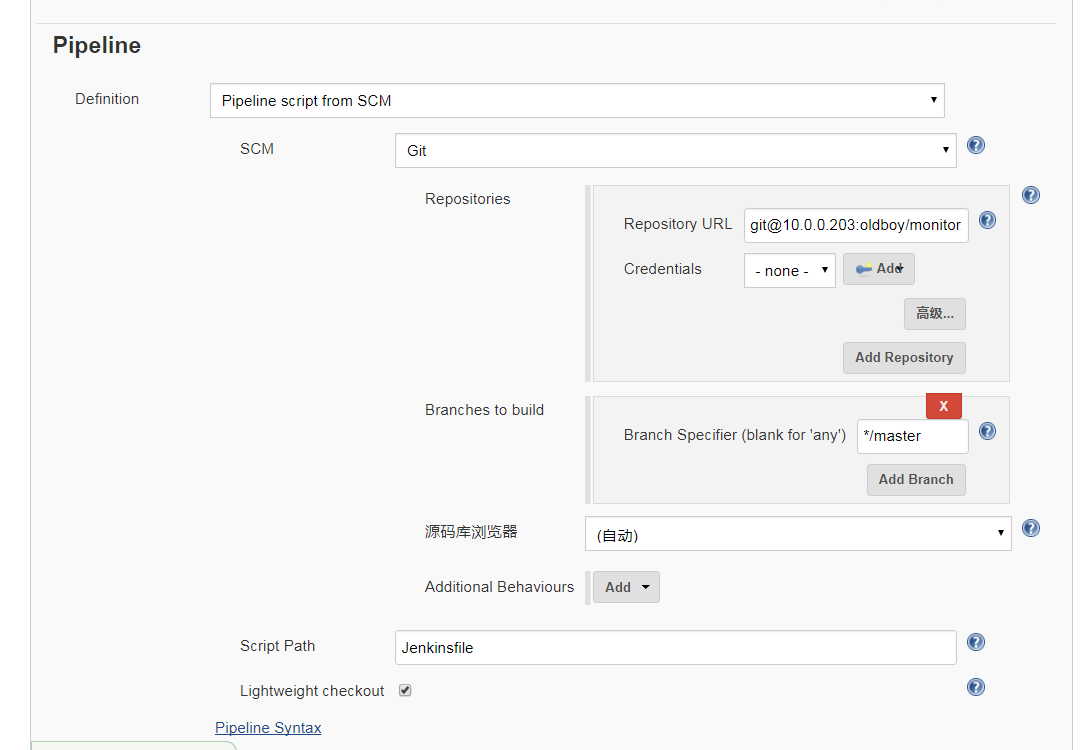Click help icon beside Branch Specifier
This screenshot has width=1084, height=750.
[987, 431]
